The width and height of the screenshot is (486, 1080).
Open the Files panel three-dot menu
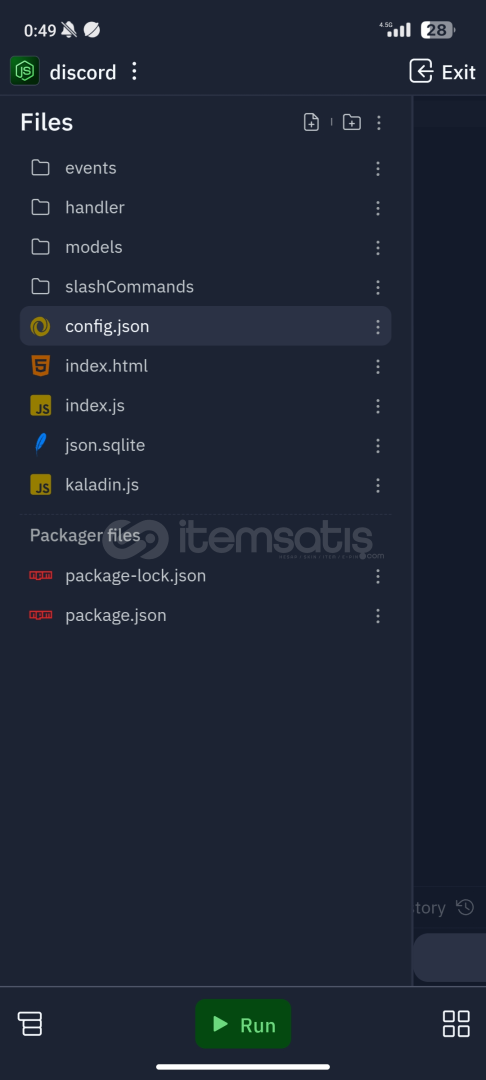pos(379,123)
